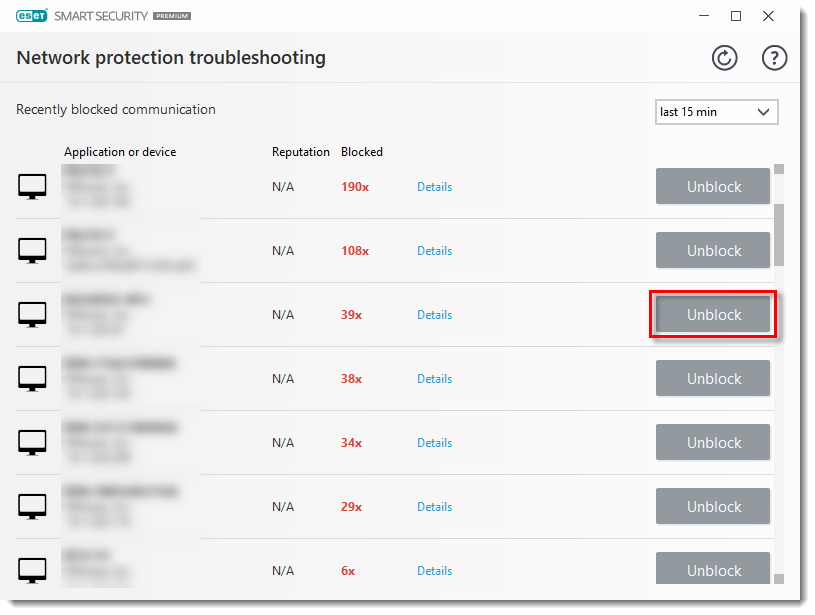Show Details for the 29x blocked entry
The height and width of the screenshot is (615, 815).
pyautogui.click(x=434, y=507)
